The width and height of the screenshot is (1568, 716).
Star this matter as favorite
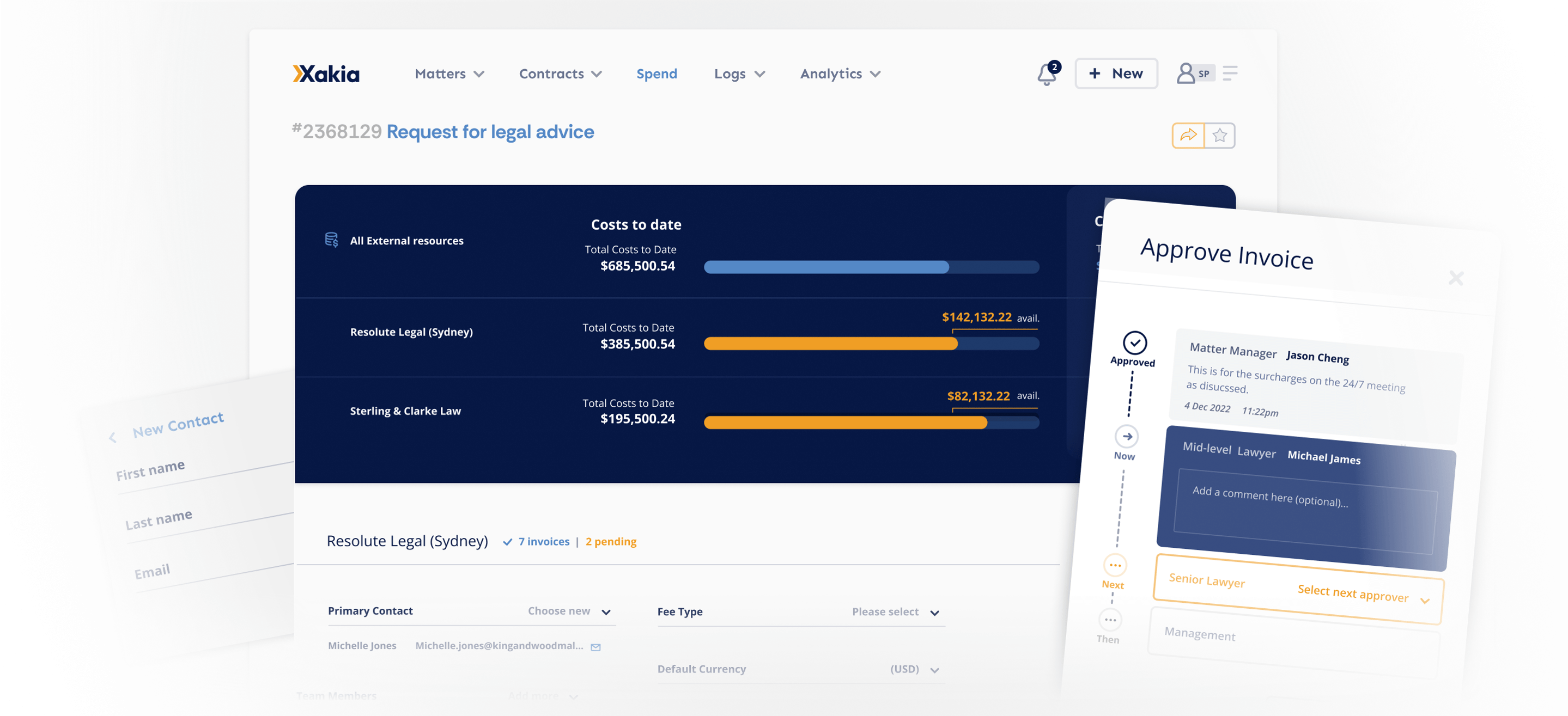1219,135
